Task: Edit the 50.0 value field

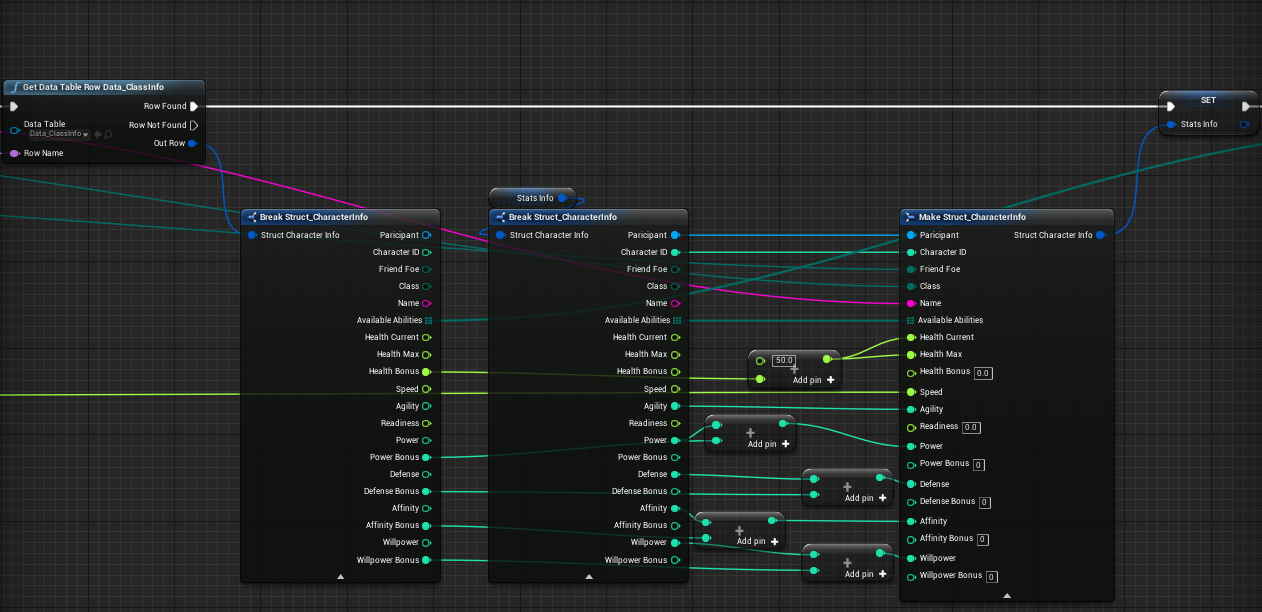Action: (x=784, y=359)
